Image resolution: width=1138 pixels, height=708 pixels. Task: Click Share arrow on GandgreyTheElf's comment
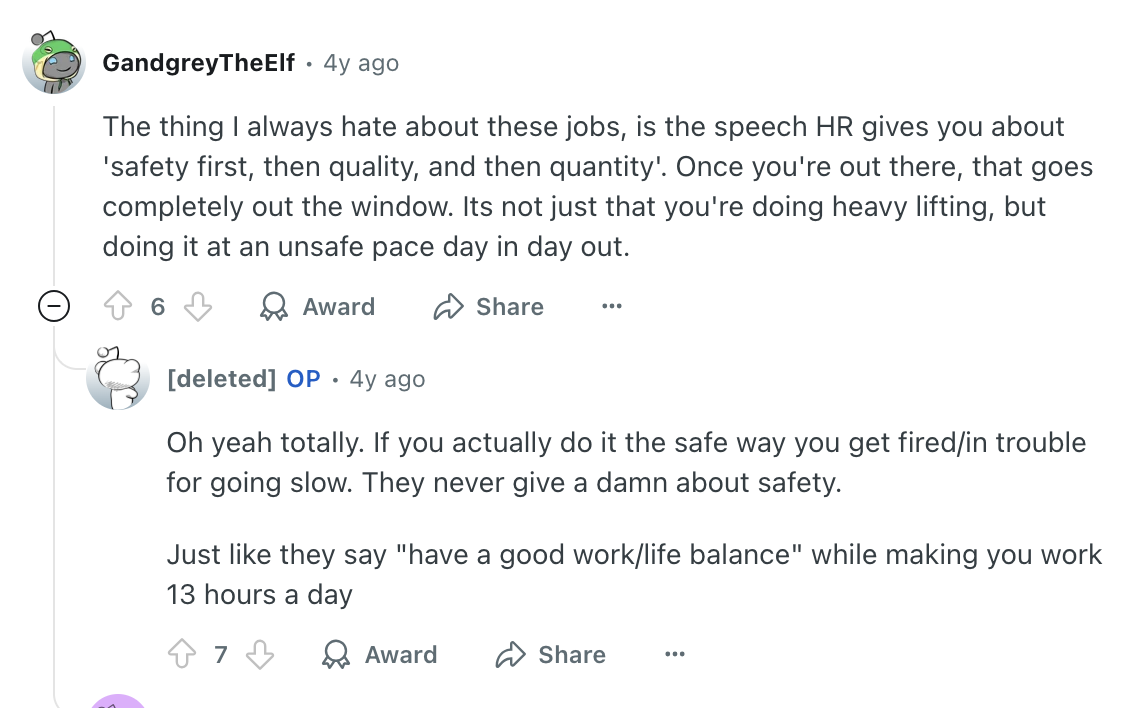click(x=448, y=307)
